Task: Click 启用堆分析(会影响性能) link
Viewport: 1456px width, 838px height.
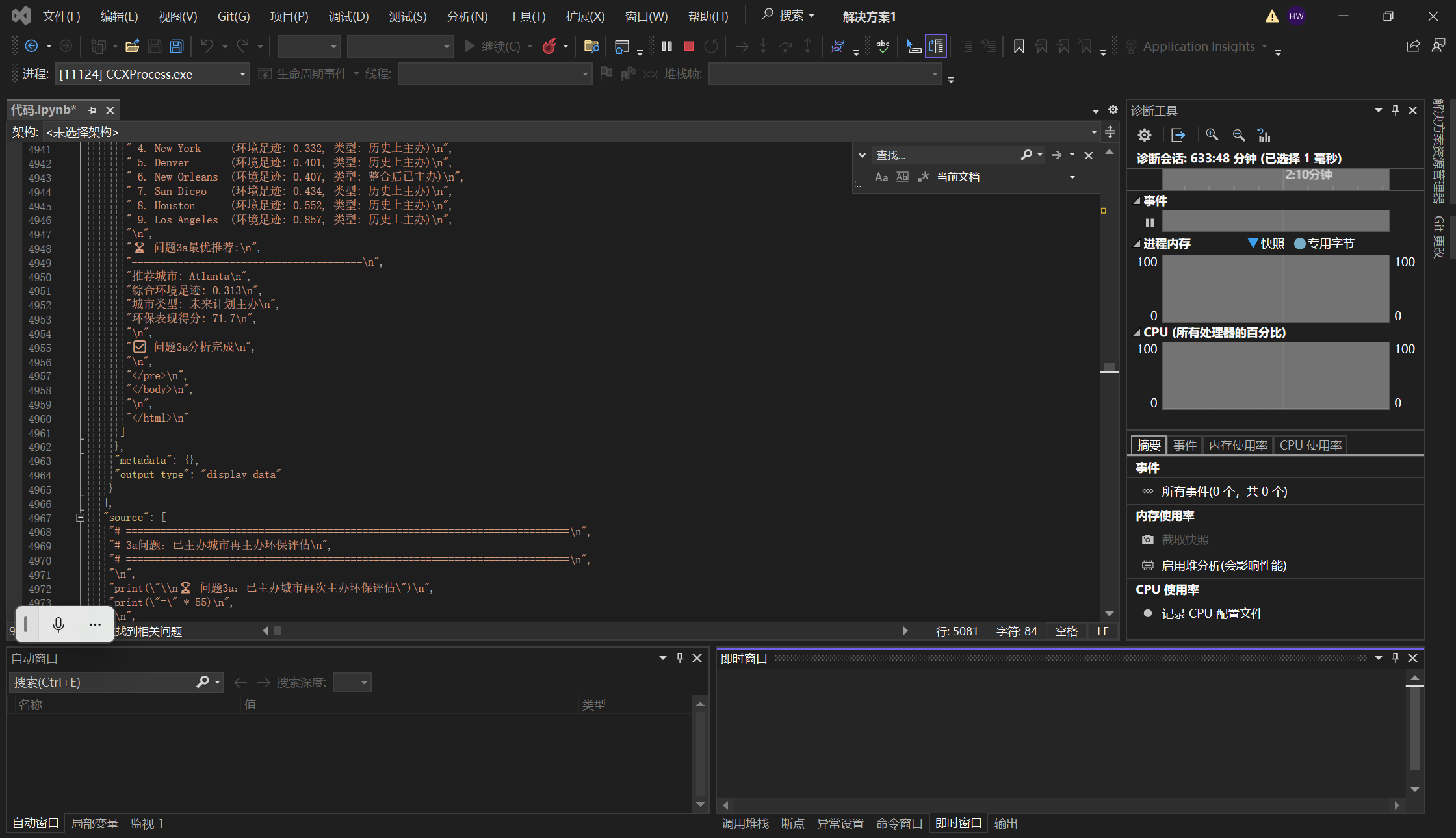Action: 1223,565
